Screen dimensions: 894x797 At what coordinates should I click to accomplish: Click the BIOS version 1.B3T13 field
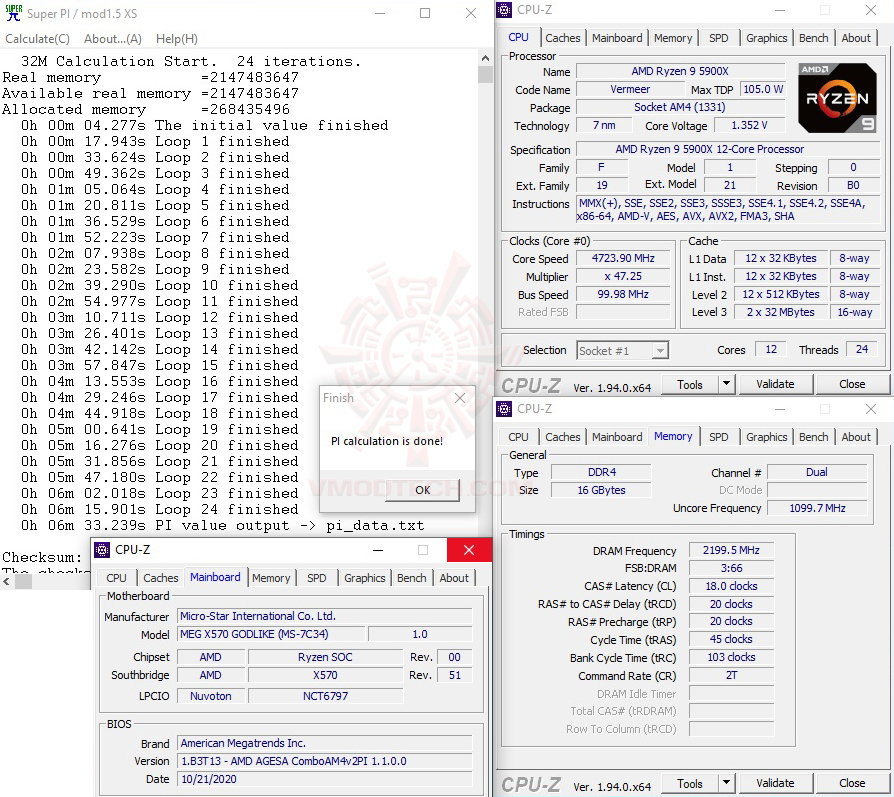coord(324,761)
